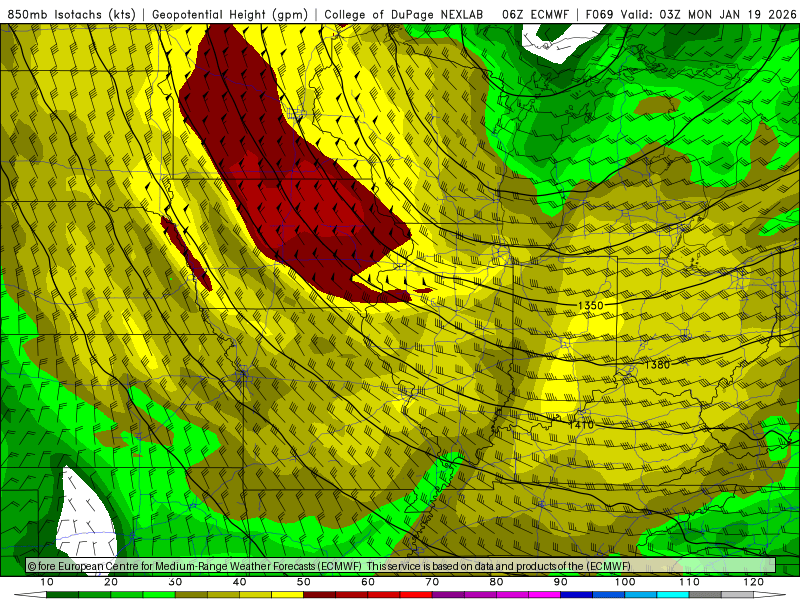Click the '850mb Isotachs (kts)' title text
Screen dimensions: 800x600
(71, 15)
